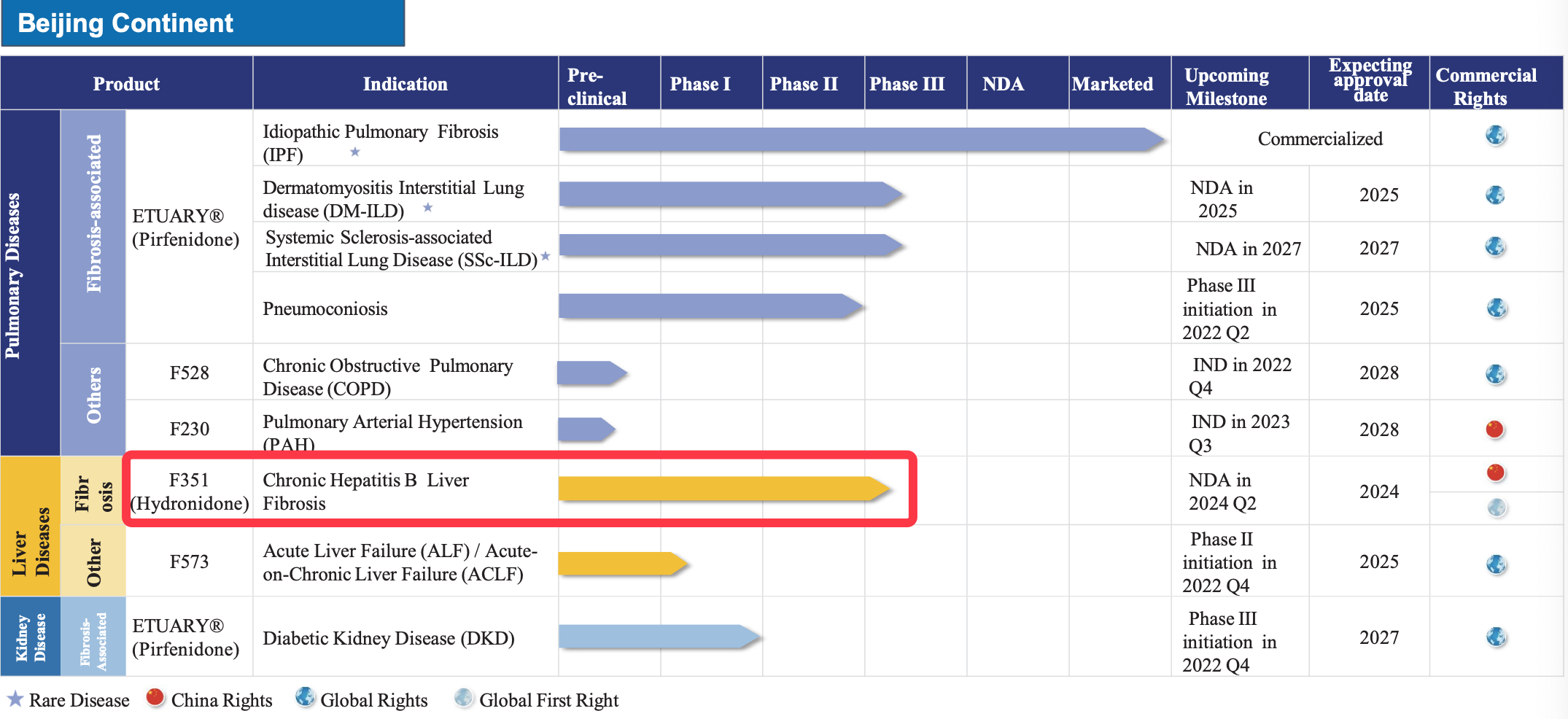
Task: Click the Commercial Rights column header
Action: pos(1496,83)
